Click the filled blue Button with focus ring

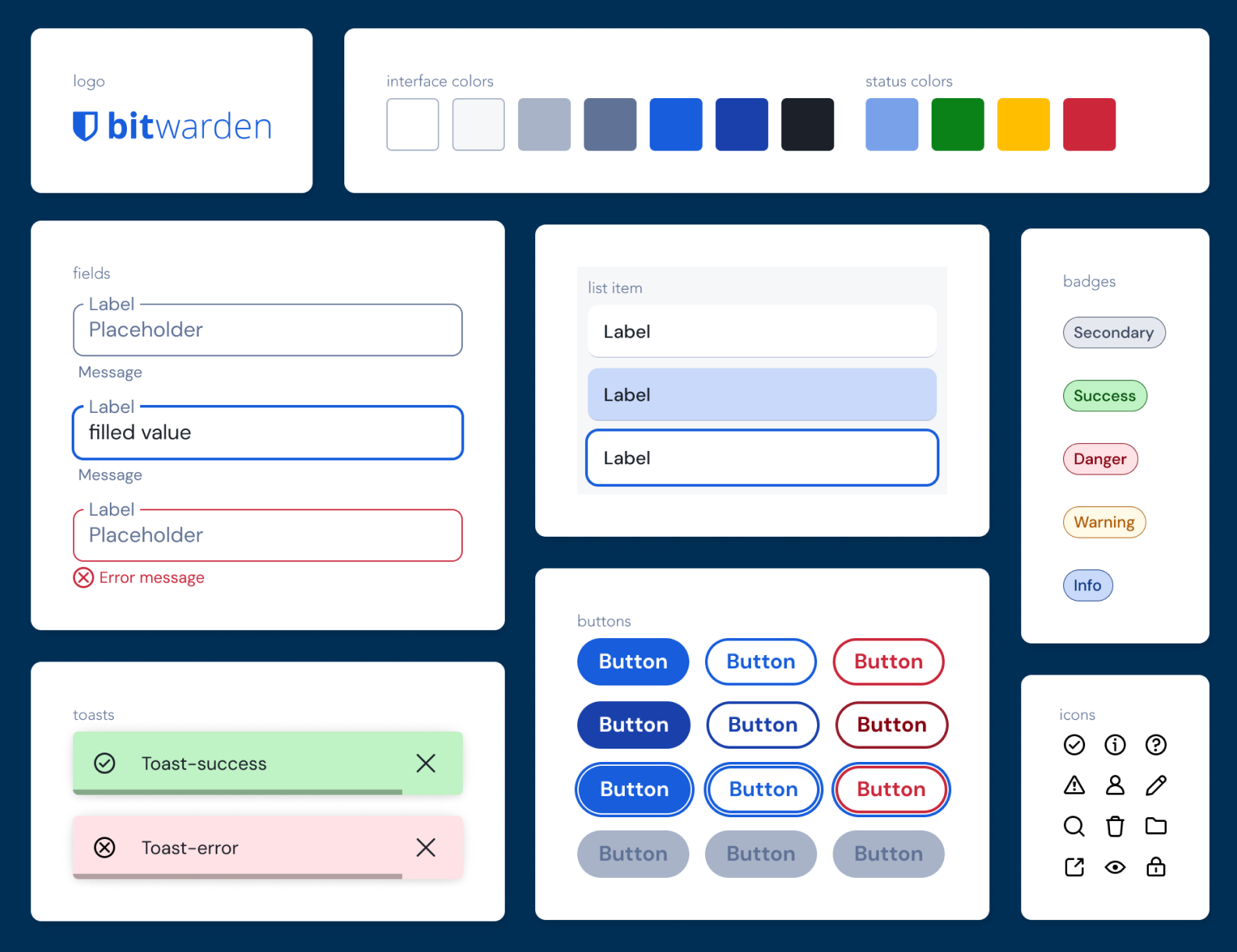pyautogui.click(x=634, y=789)
